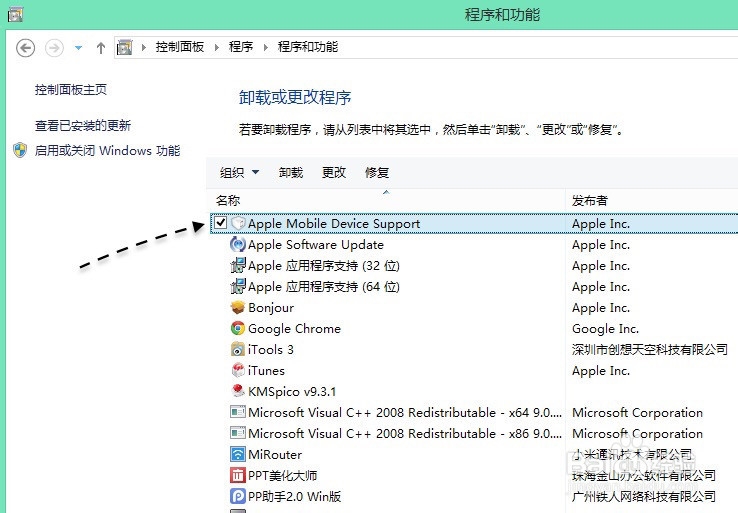Select Apple 应用程序支持 (32 位) name
Screen dimensions: 738x513
pos(324,266)
